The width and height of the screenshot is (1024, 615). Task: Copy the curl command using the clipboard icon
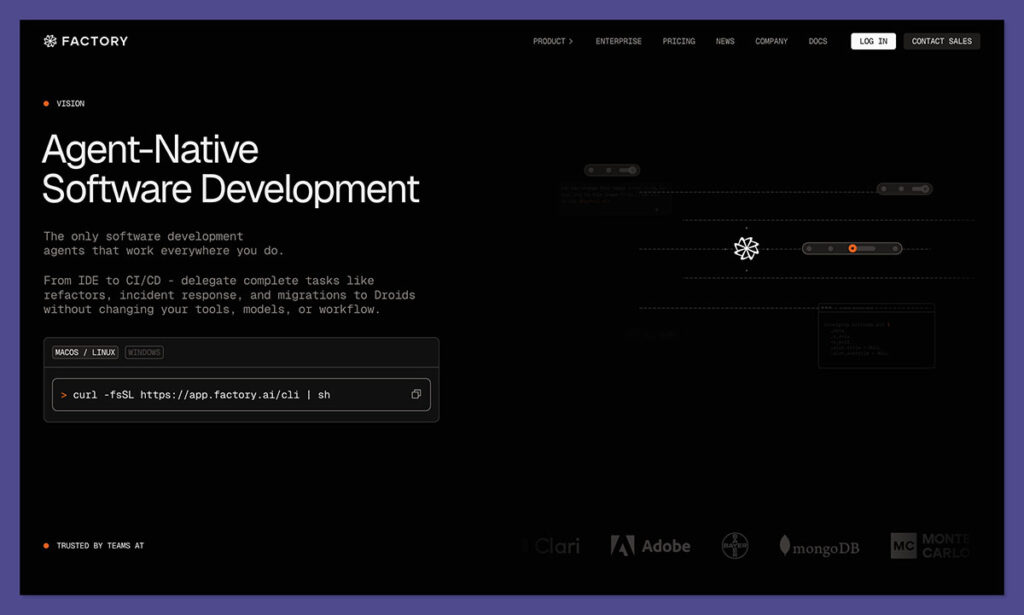tap(416, 394)
